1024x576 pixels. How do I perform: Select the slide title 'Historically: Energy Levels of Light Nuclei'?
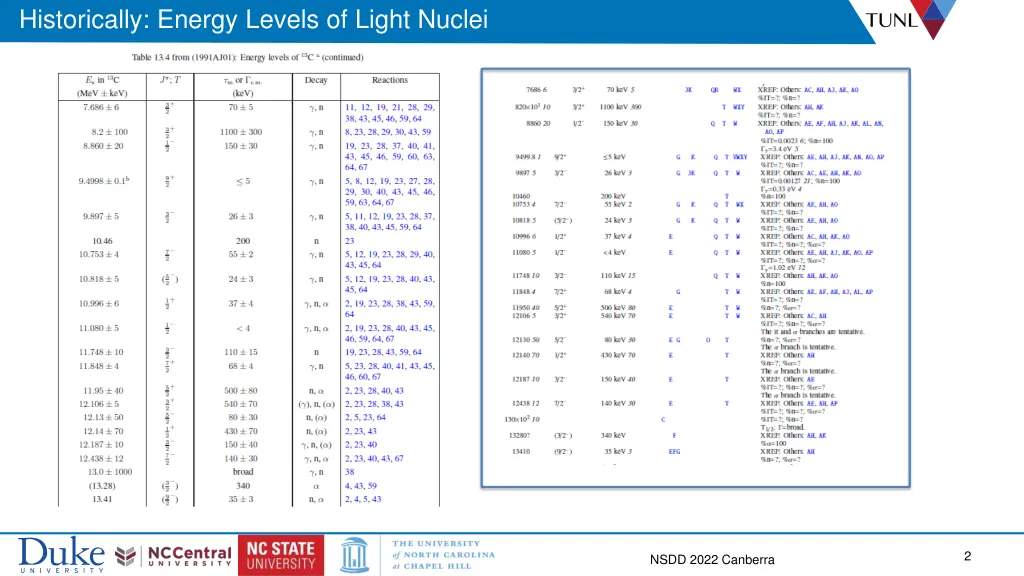(x=253, y=20)
